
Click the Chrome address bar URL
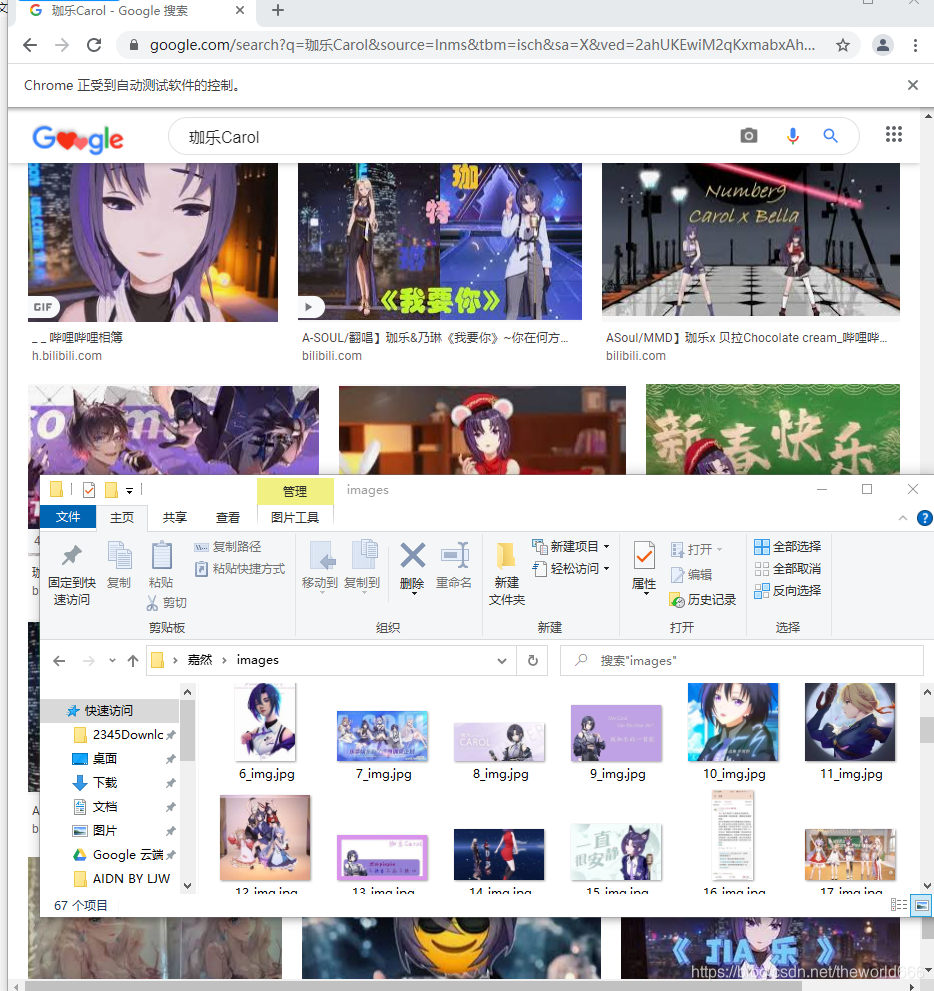[x=482, y=45]
